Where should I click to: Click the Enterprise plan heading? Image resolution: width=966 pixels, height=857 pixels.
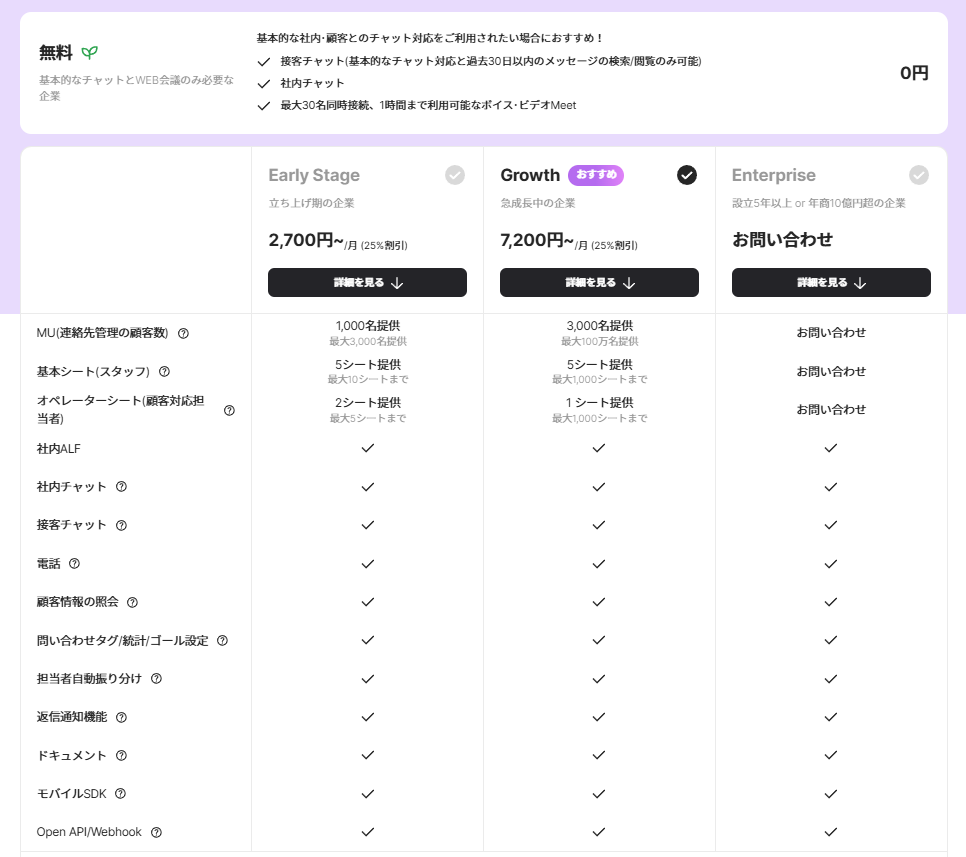(x=773, y=175)
